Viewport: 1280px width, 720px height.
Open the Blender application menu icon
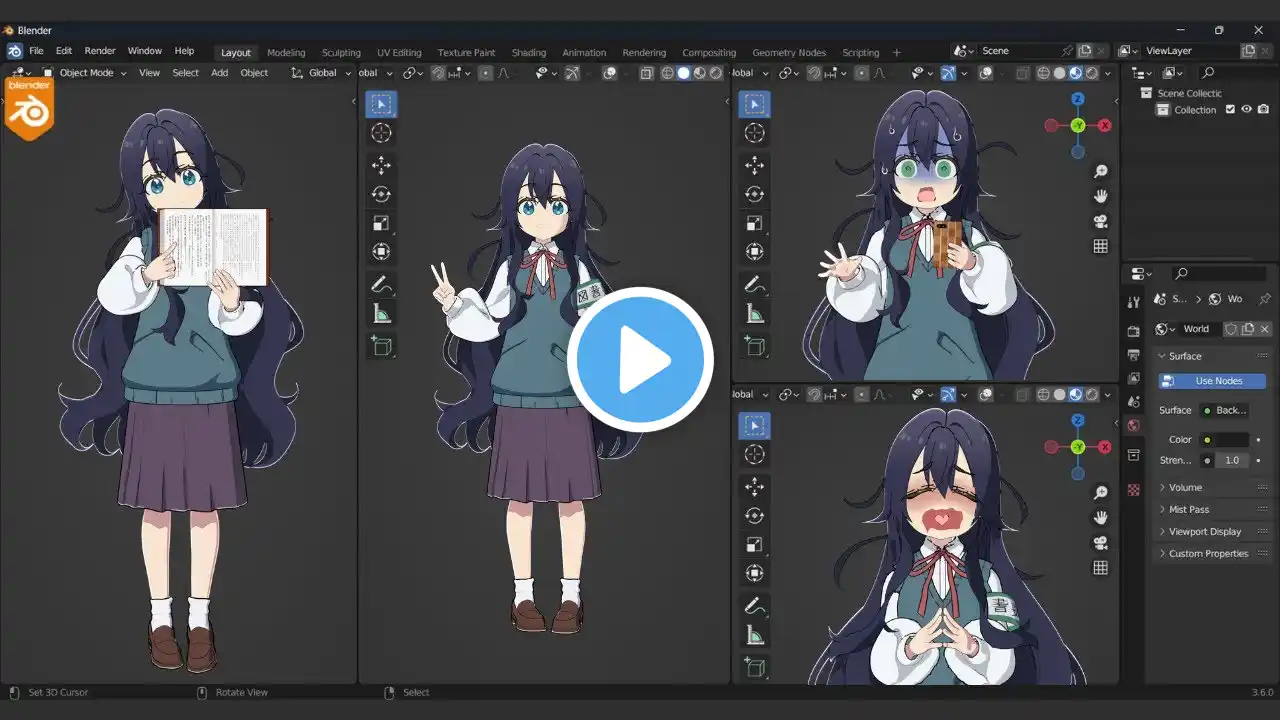pos(14,51)
